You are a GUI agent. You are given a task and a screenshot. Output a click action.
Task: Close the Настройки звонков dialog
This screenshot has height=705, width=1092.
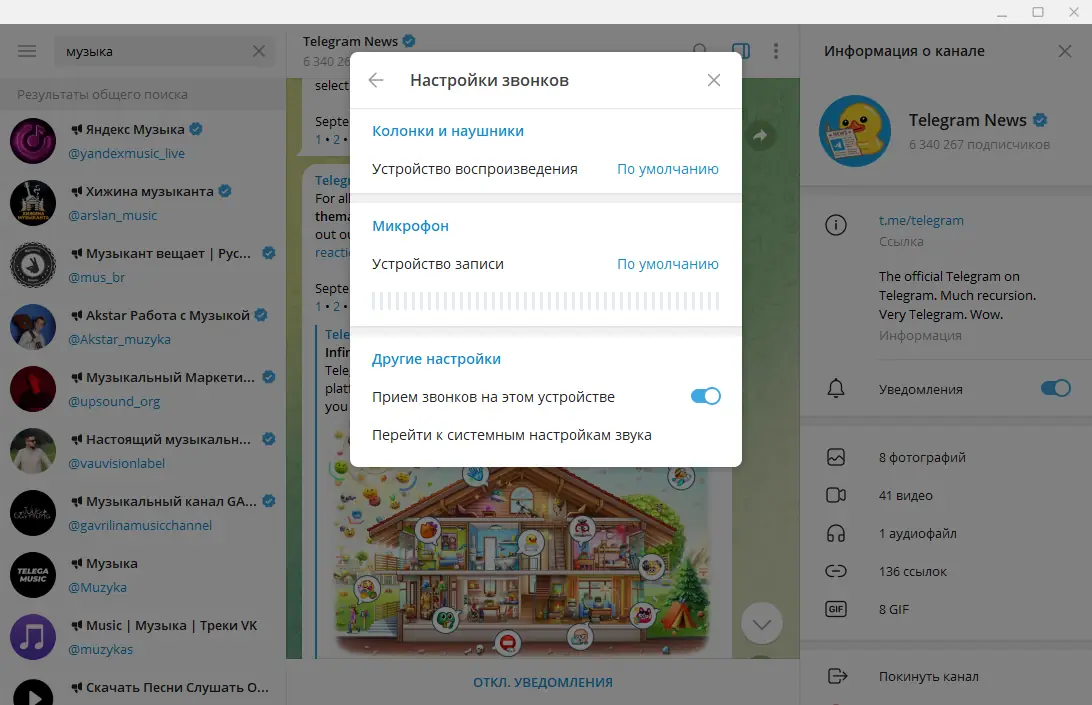pyautogui.click(x=714, y=80)
